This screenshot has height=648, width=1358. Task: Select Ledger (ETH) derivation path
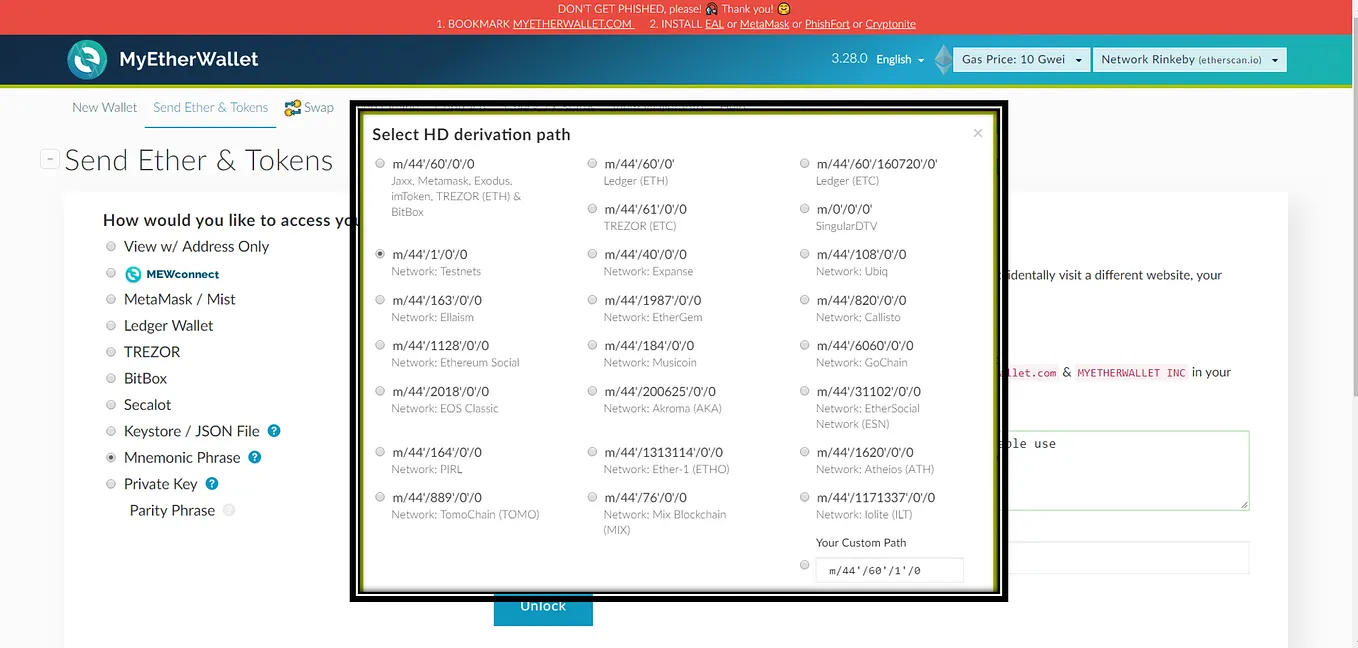point(592,163)
